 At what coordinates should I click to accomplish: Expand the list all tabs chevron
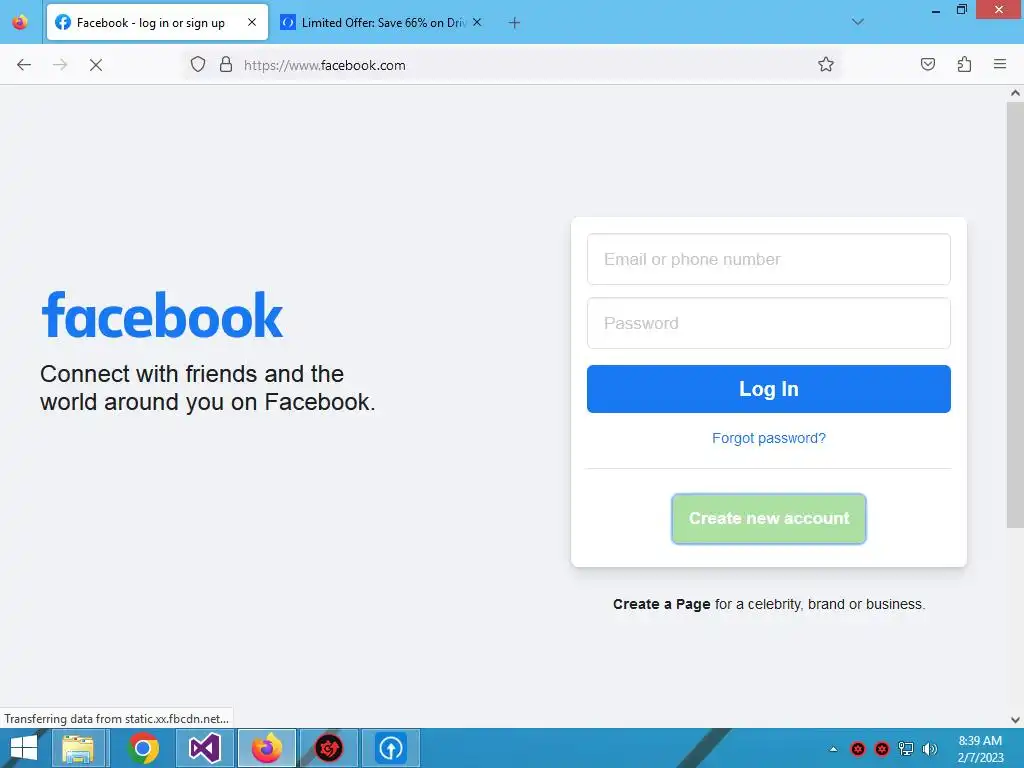[x=858, y=22]
